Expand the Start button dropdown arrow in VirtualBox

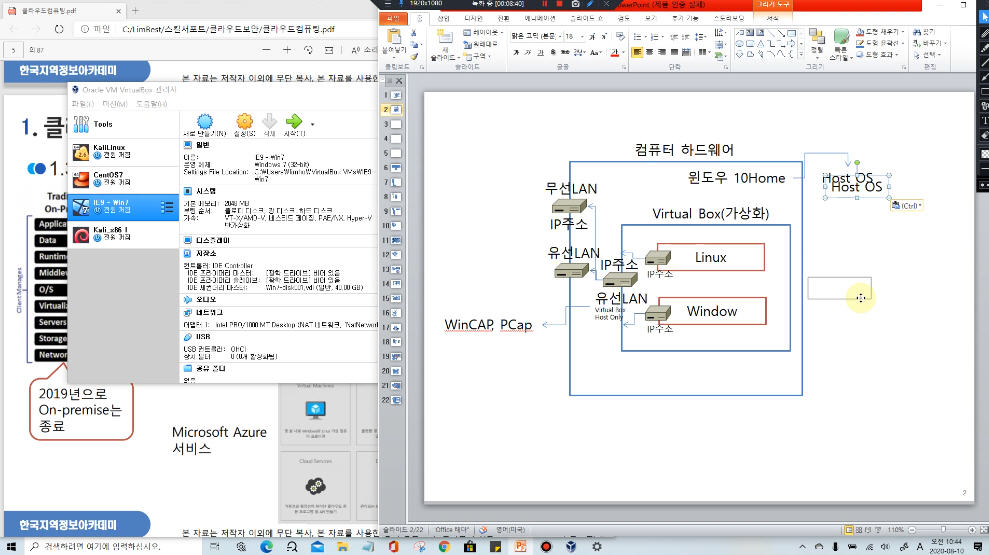[x=312, y=124]
